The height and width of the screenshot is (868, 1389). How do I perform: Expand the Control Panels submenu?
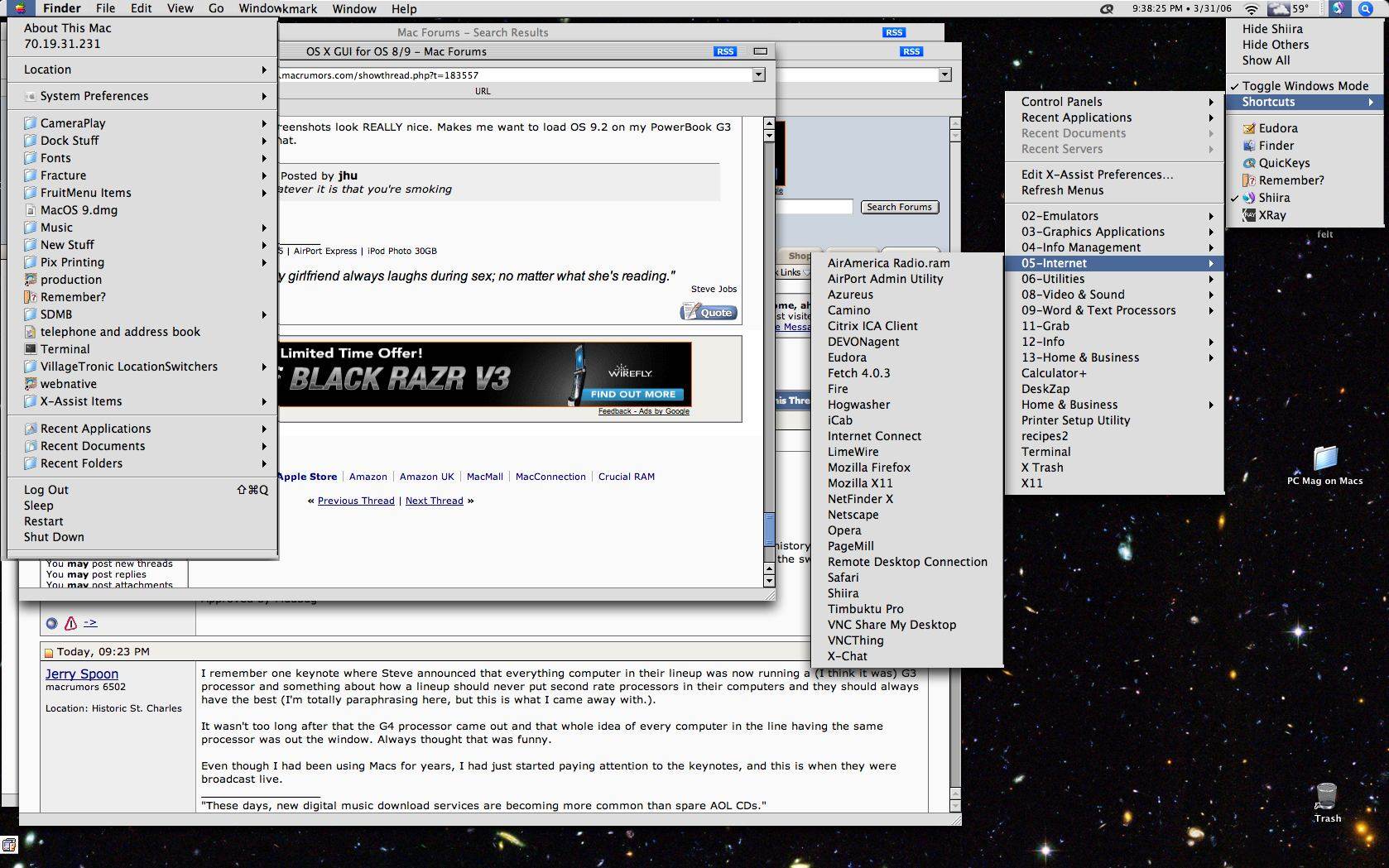pos(1114,102)
